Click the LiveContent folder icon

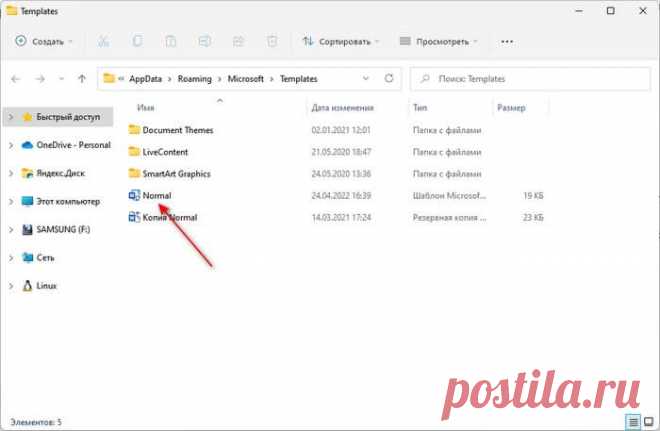(x=134, y=151)
